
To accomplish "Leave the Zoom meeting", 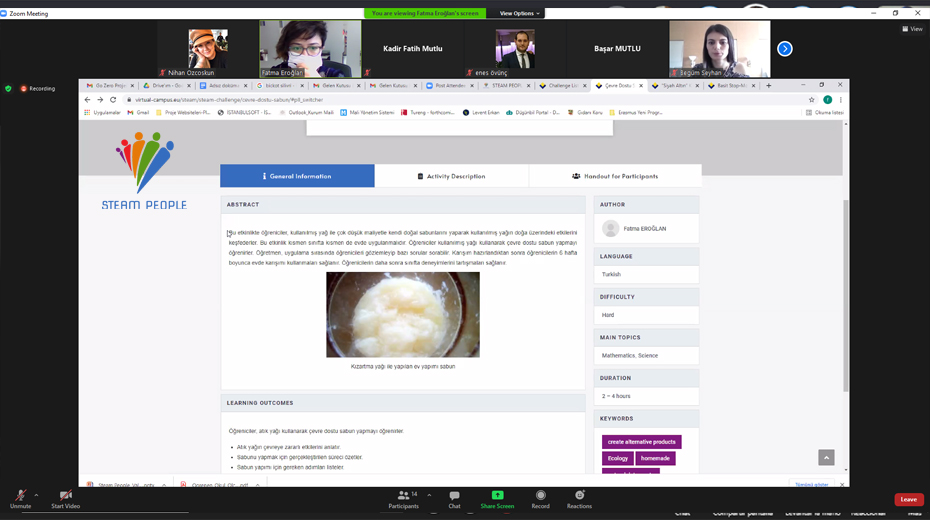I will [909, 499].
